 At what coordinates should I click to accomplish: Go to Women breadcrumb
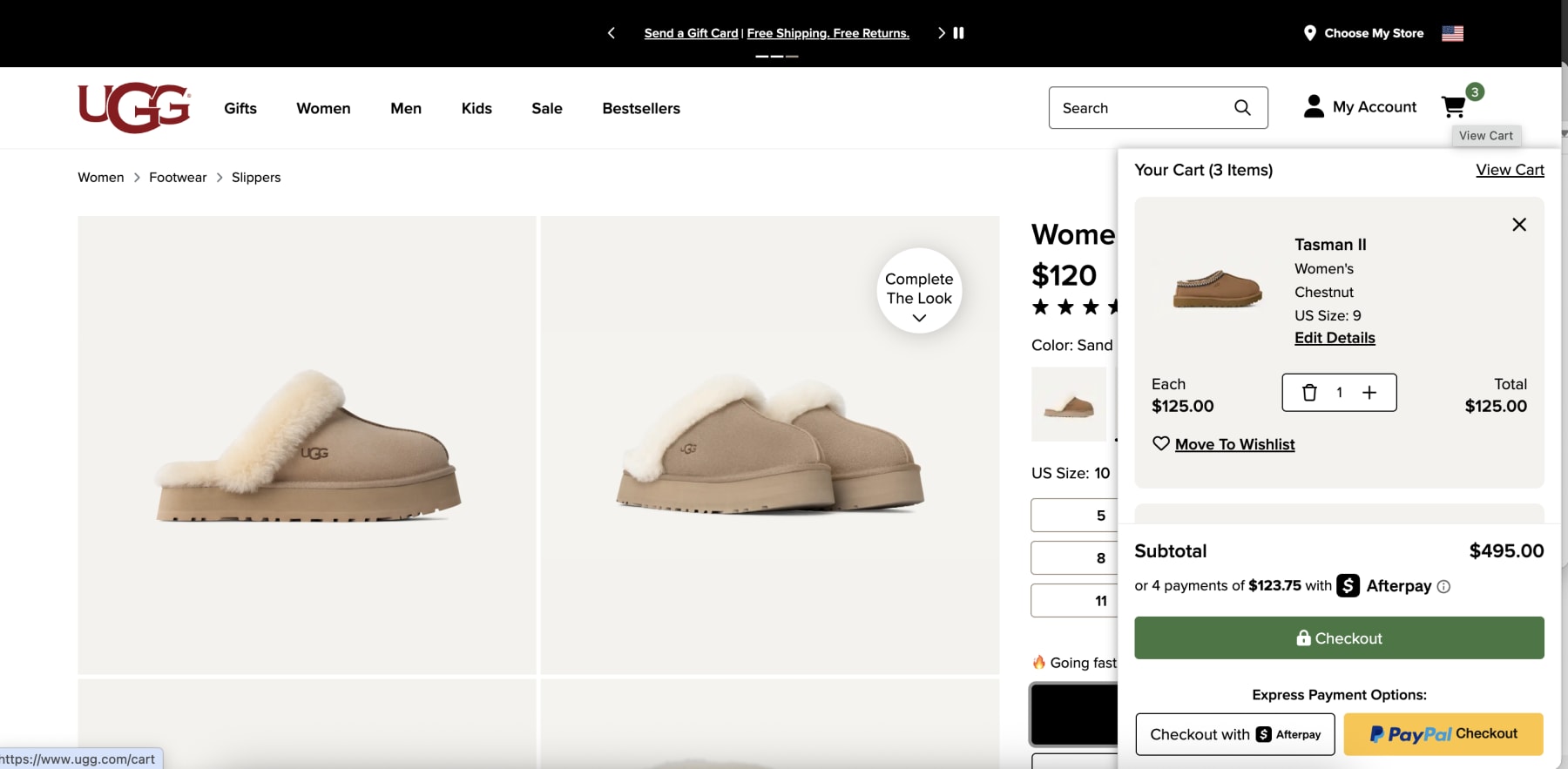pos(101,177)
